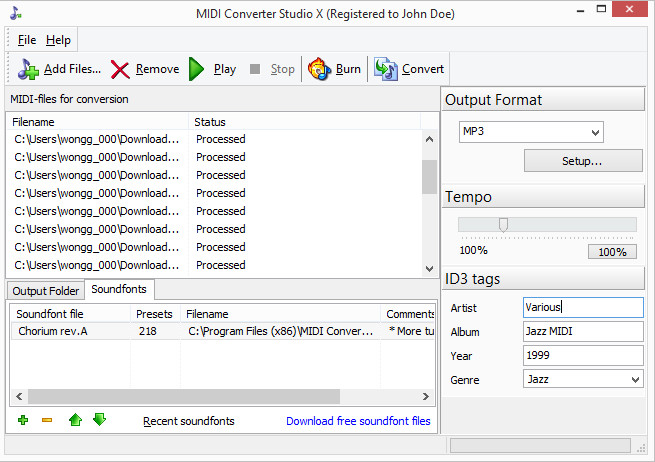Click the Tempo slider thumb
This screenshot has width=655, height=462.
pyautogui.click(x=503, y=225)
